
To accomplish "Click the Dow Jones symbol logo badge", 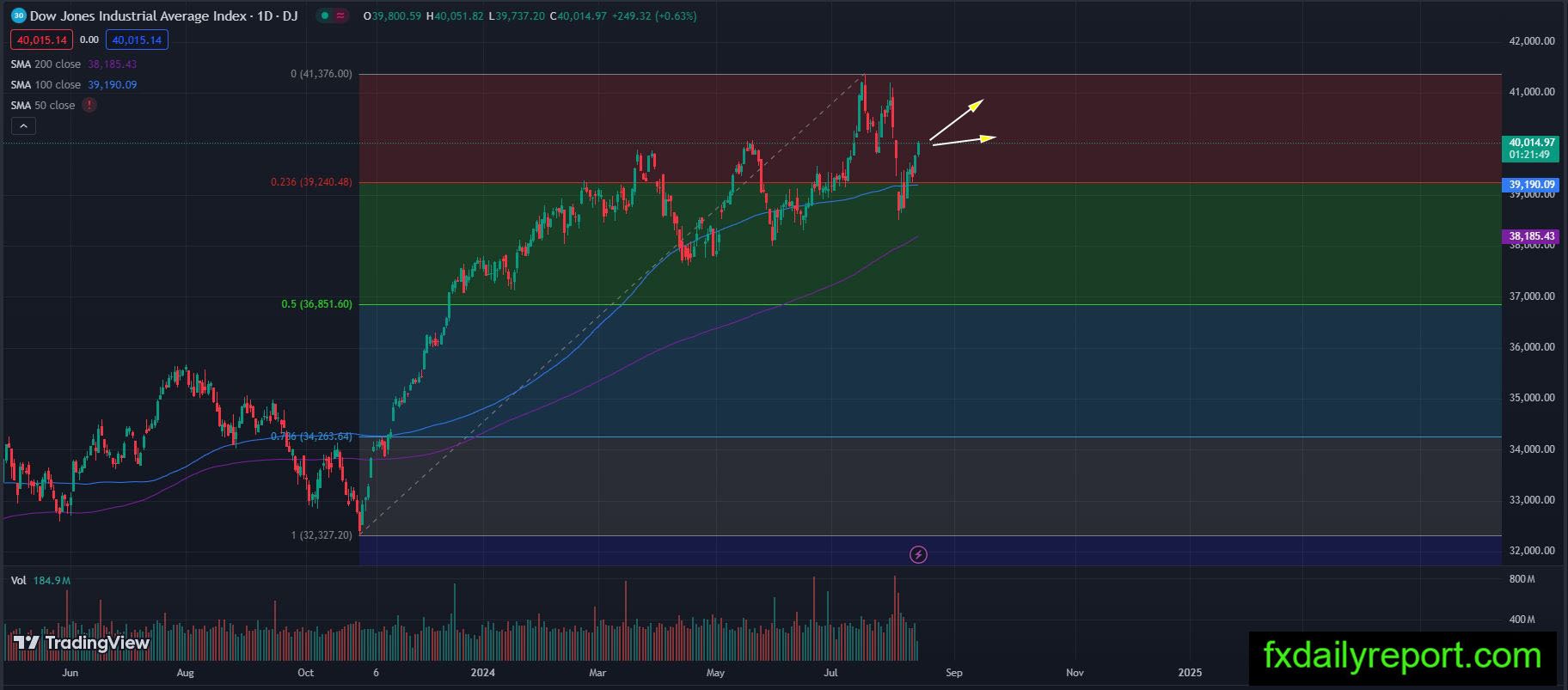I will pos(19,15).
